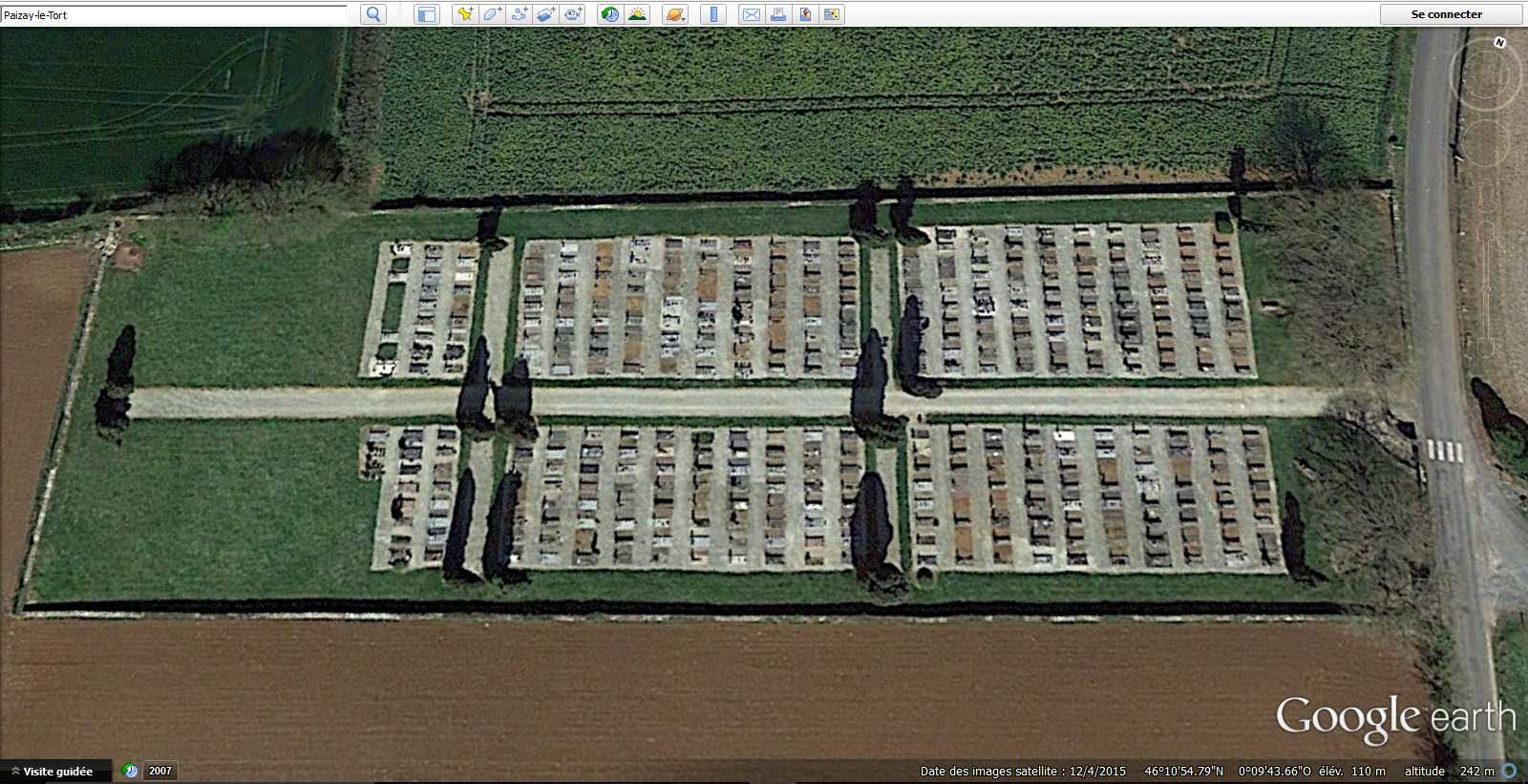The image size is (1528, 784).
Task: Click the look-around compass ring control
Action: pyautogui.click(x=1484, y=75)
